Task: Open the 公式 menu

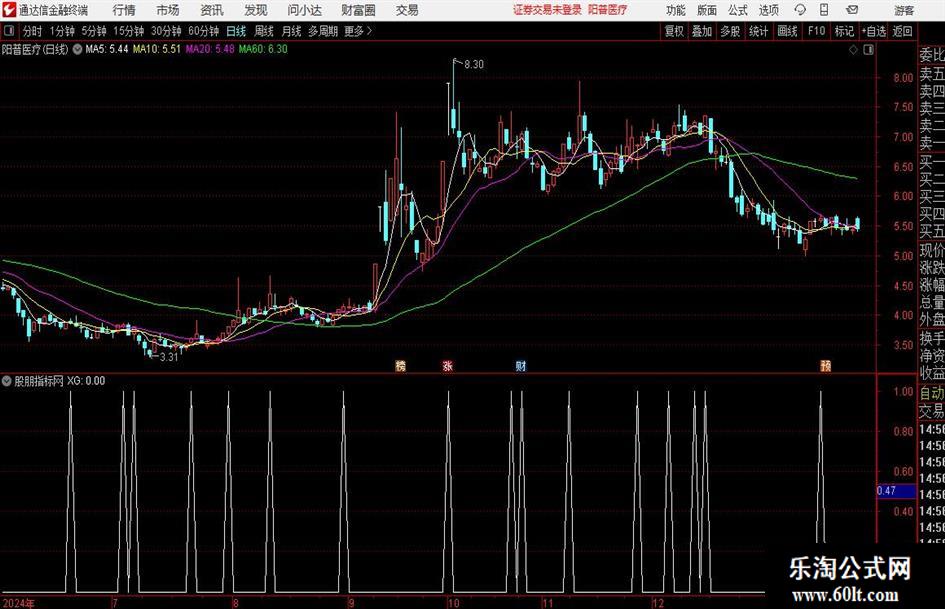Action: 738,10
